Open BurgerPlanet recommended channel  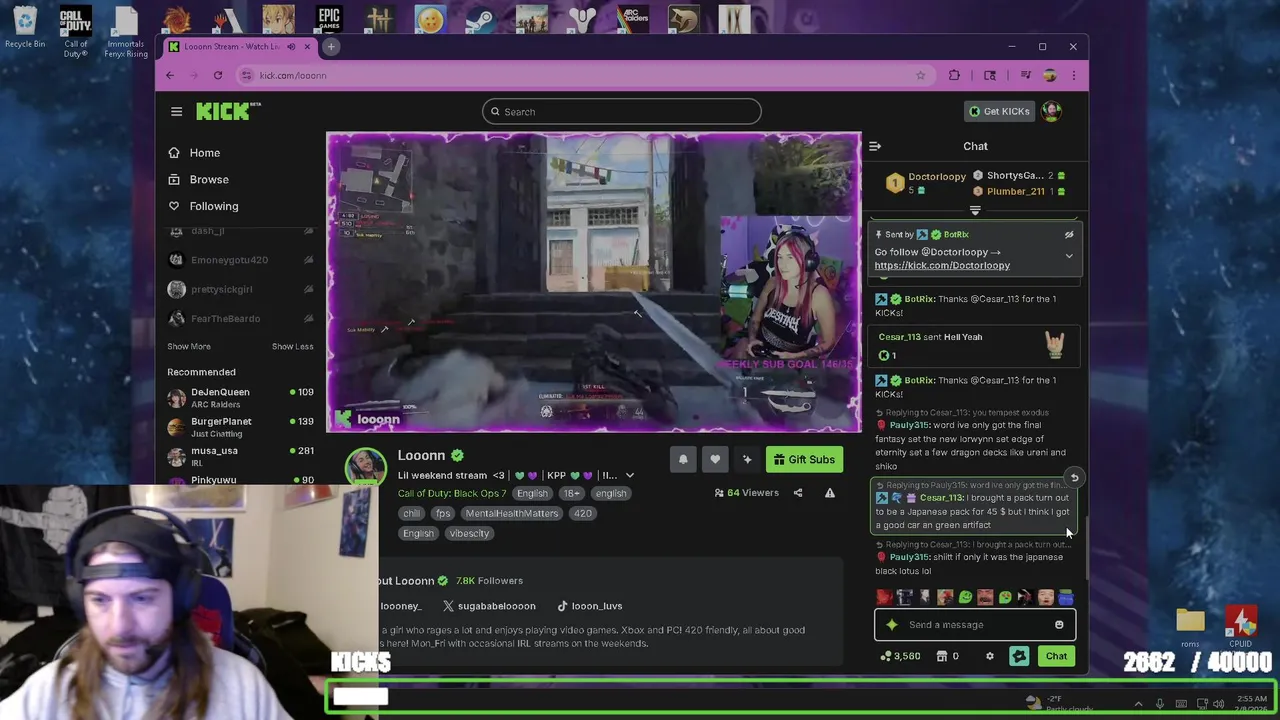pyautogui.click(x=240, y=427)
